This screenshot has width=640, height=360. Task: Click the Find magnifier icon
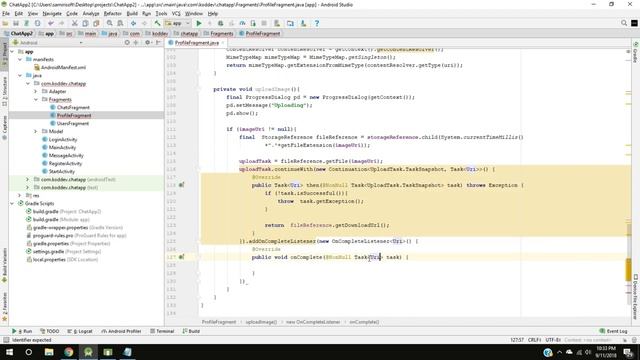click(x=109, y=23)
